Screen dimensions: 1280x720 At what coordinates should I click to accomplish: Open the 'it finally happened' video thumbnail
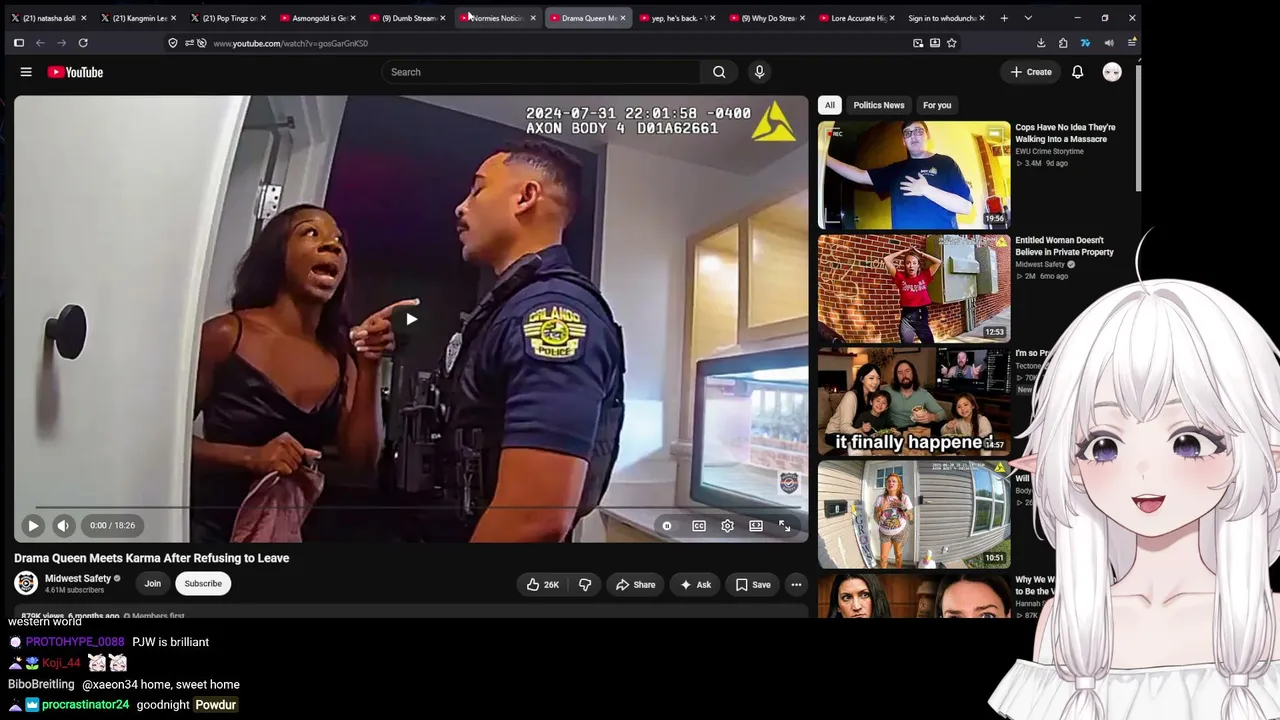914,401
